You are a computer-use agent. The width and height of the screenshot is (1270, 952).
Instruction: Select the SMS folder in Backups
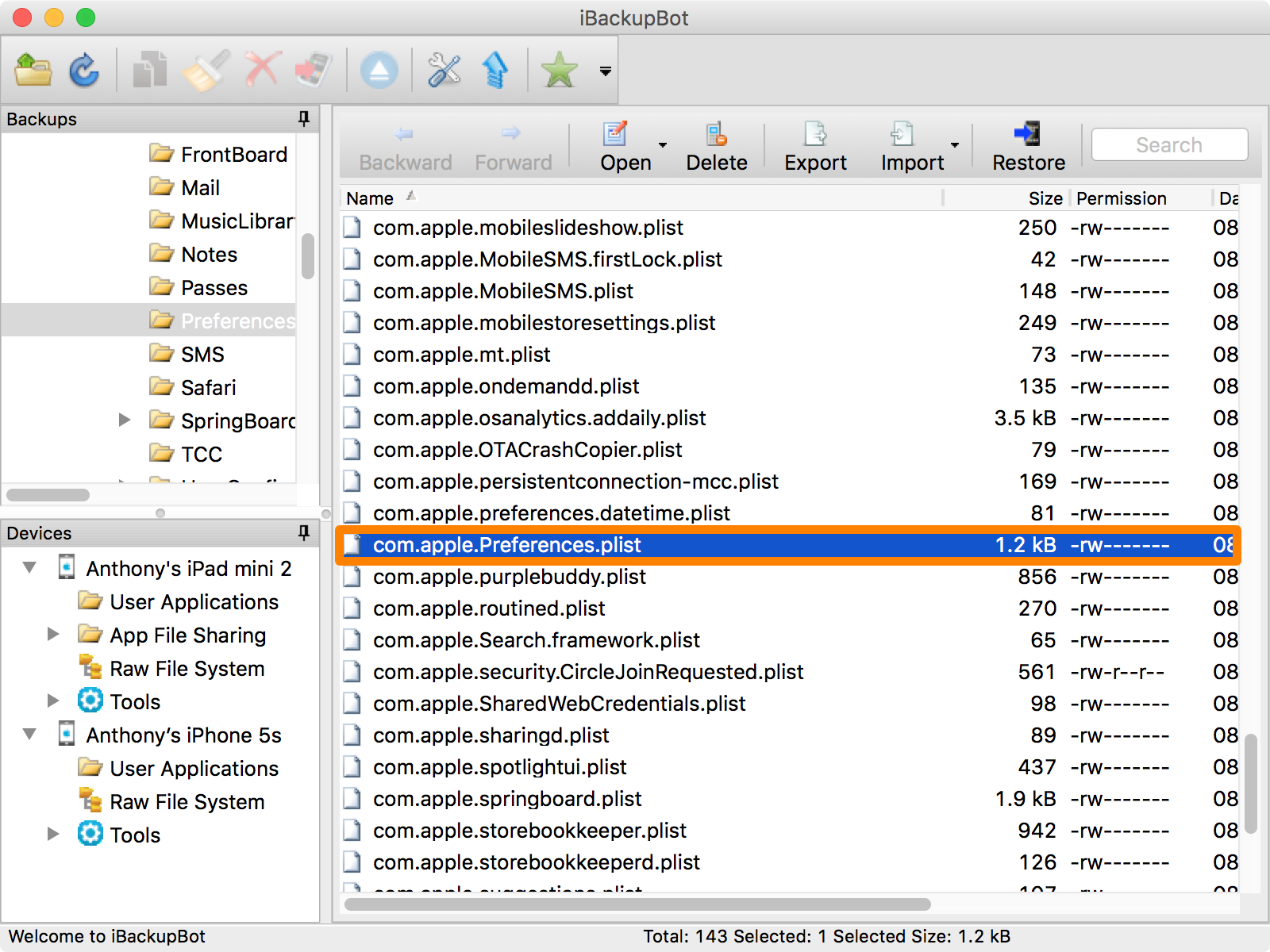point(202,354)
